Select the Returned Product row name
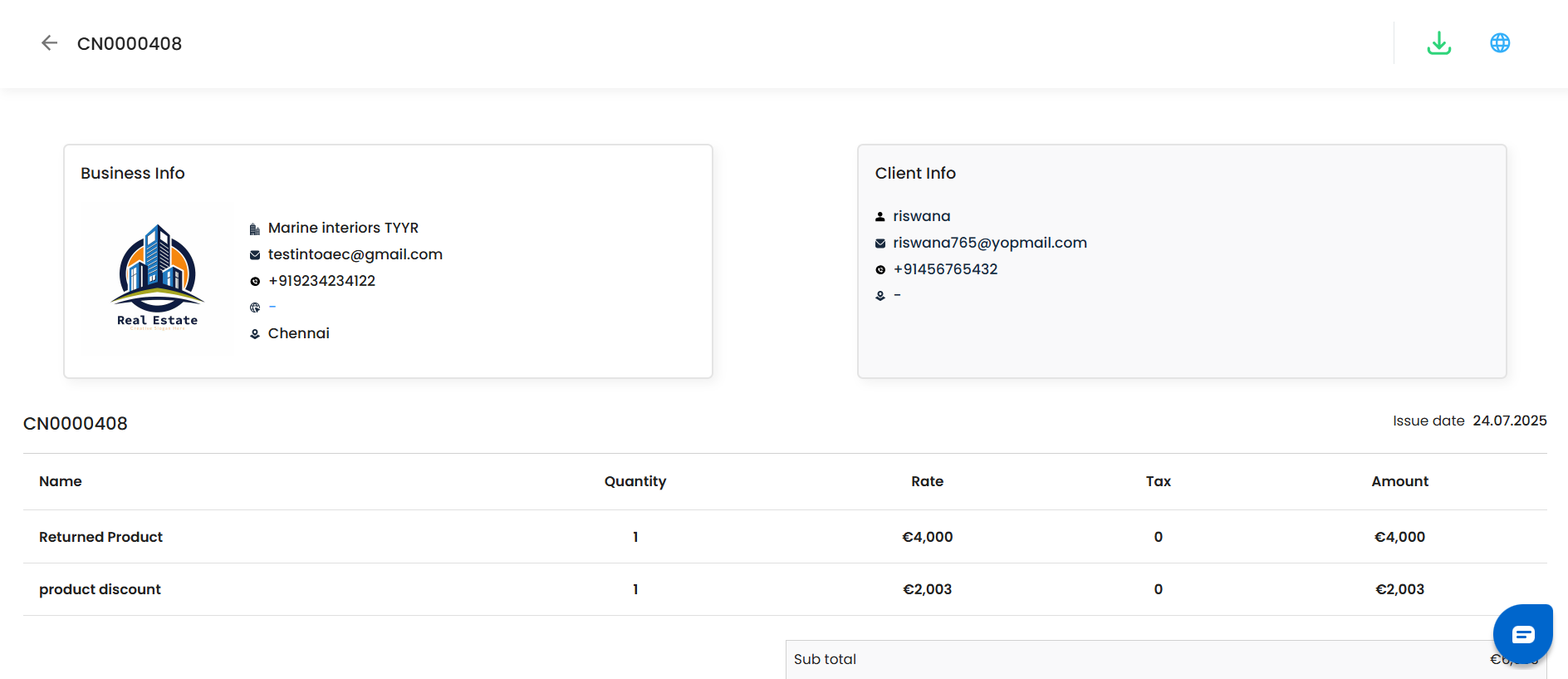 click(100, 537)
